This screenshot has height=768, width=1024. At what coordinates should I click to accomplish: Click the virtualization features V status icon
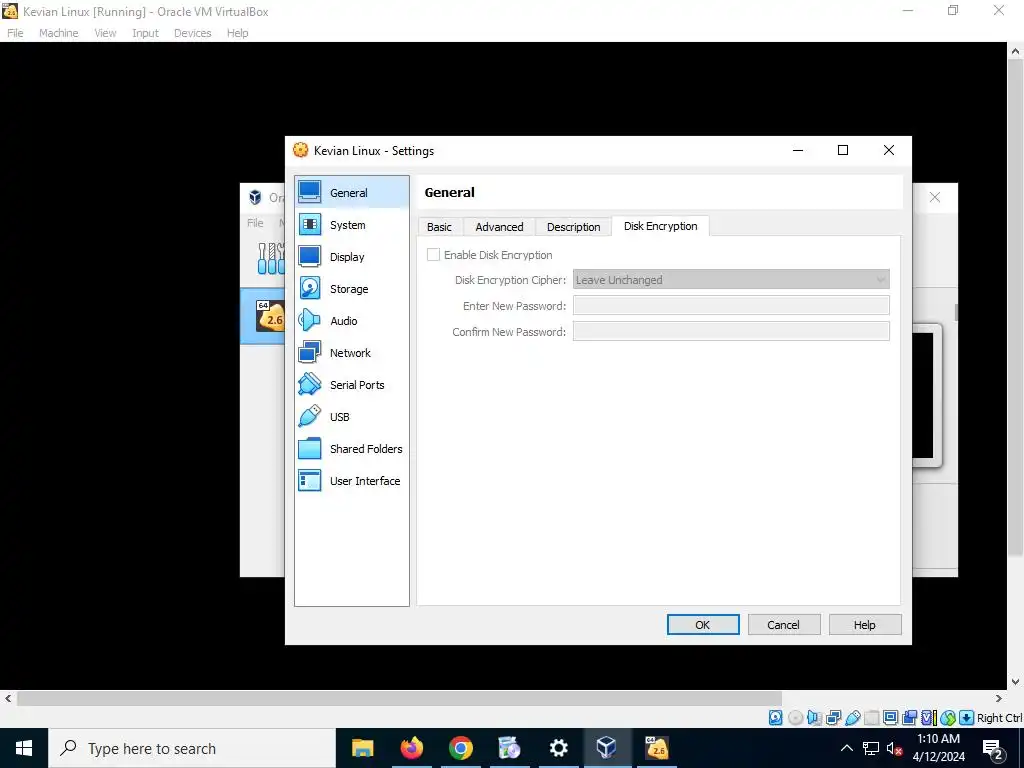click(929, 718)
